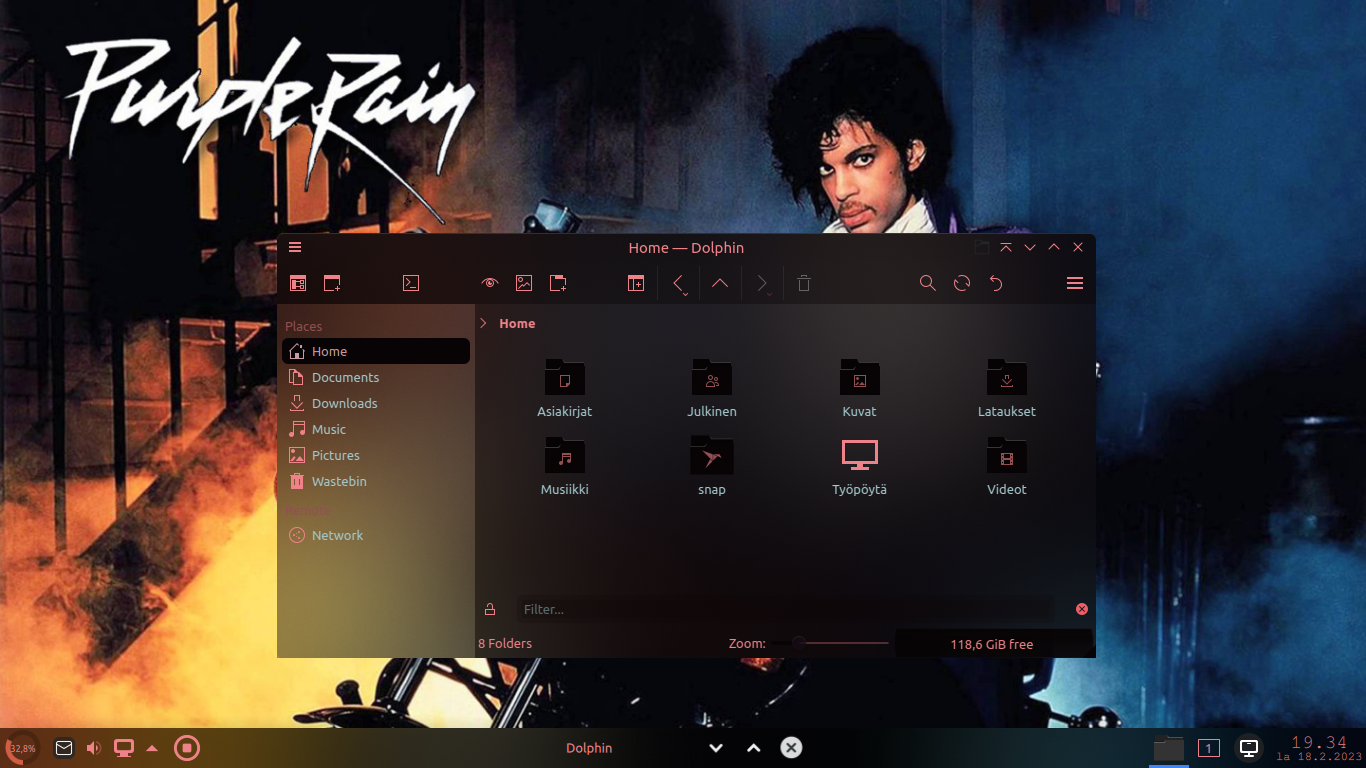Open Wastebin in Places panel
This screenshot has width=1366, height=768.
(376, 481)
